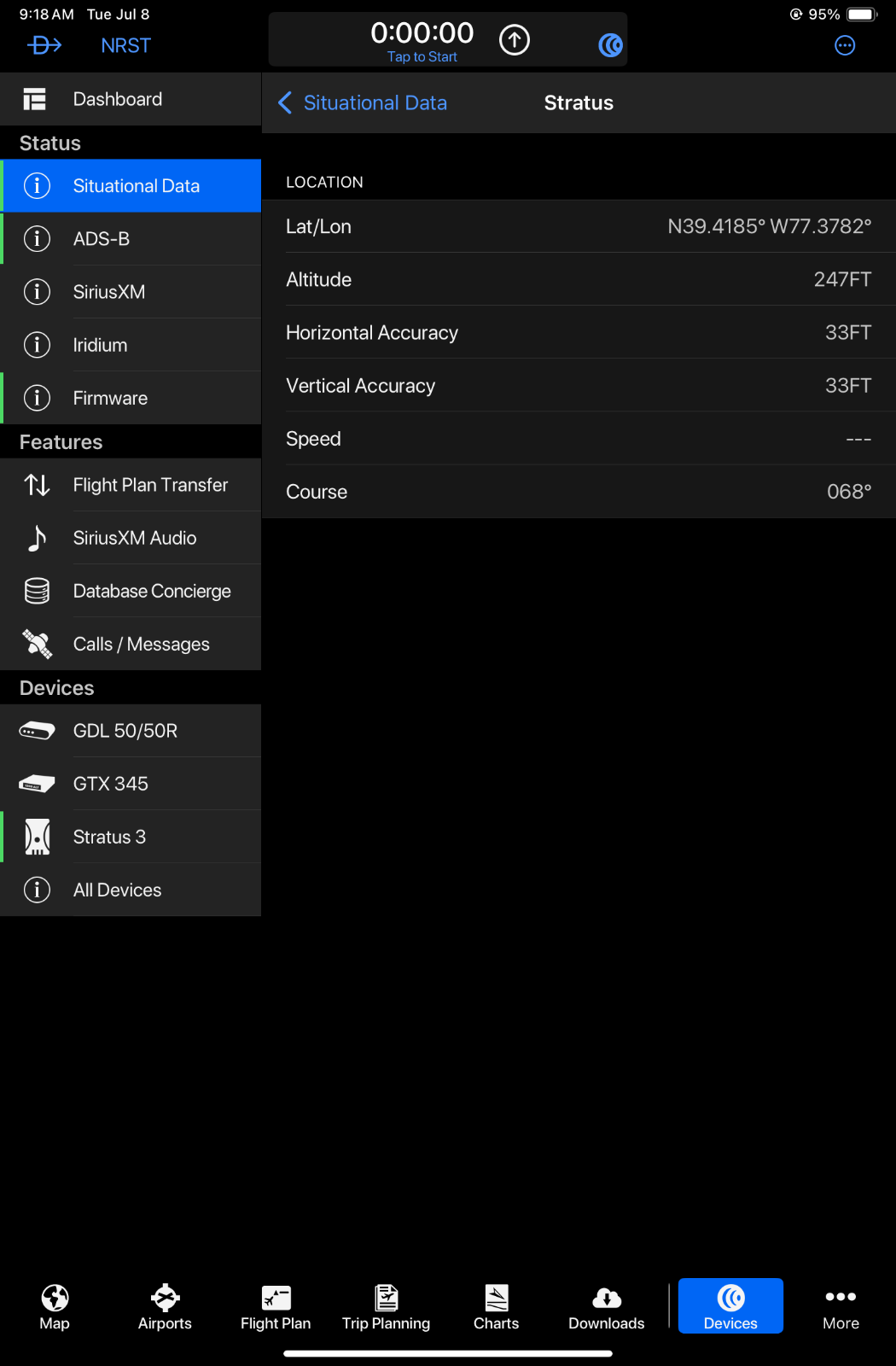
Task: Tap the Direct-To icon
Action: coord(44,45)
